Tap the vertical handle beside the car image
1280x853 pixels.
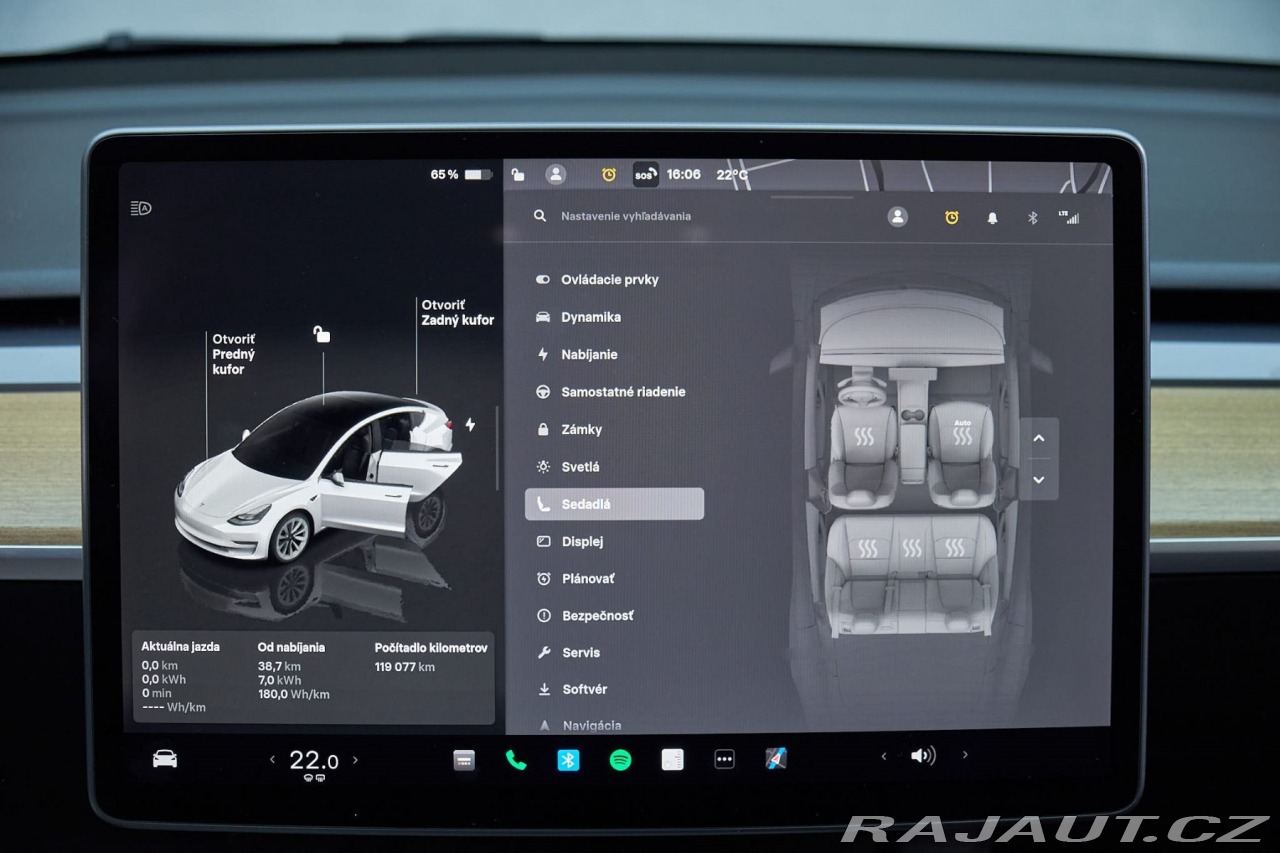pyautogui.click(x=497, y=448)
